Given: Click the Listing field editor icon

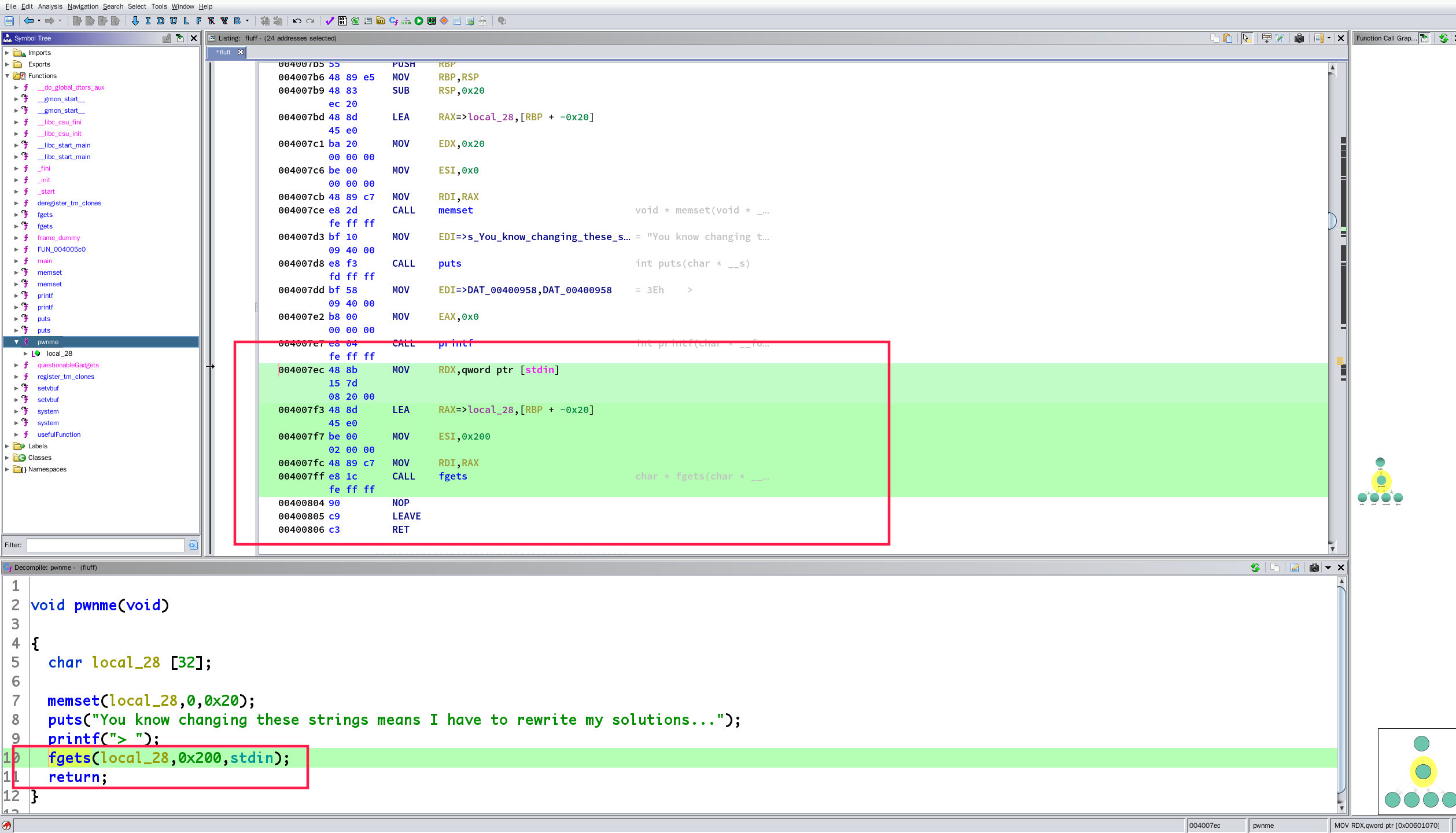Looking at the screenshot, I should coord(1267,38).
